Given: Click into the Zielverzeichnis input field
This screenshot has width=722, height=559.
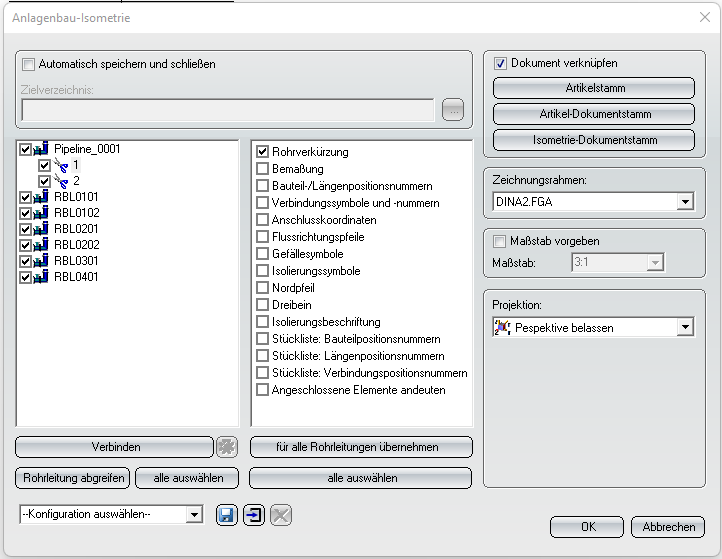Looking at the screenshot, I should [228, 110].
